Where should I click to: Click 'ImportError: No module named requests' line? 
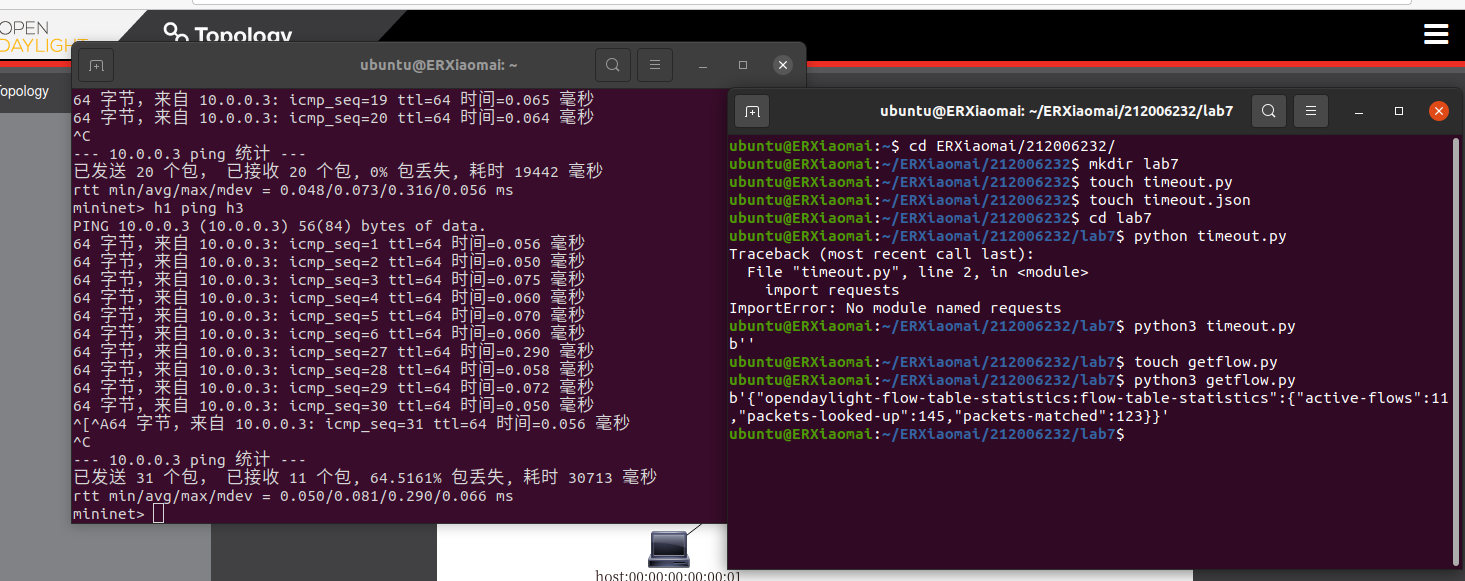[895, 308]
